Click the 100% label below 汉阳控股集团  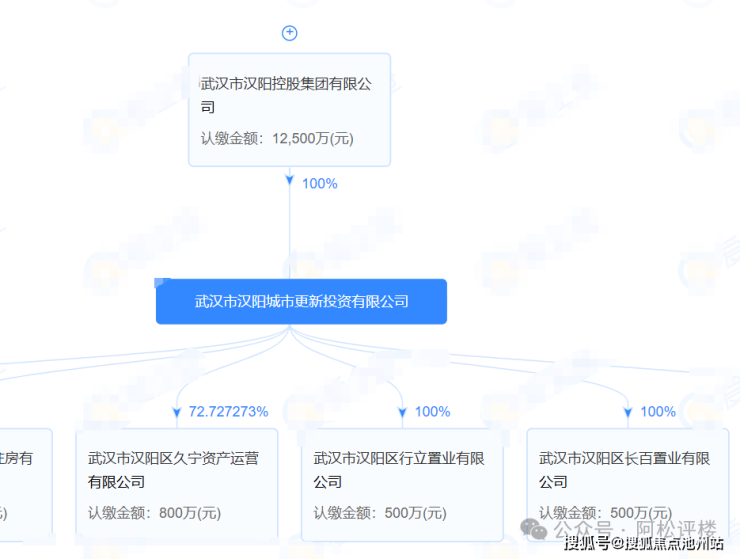click(320, 184)
